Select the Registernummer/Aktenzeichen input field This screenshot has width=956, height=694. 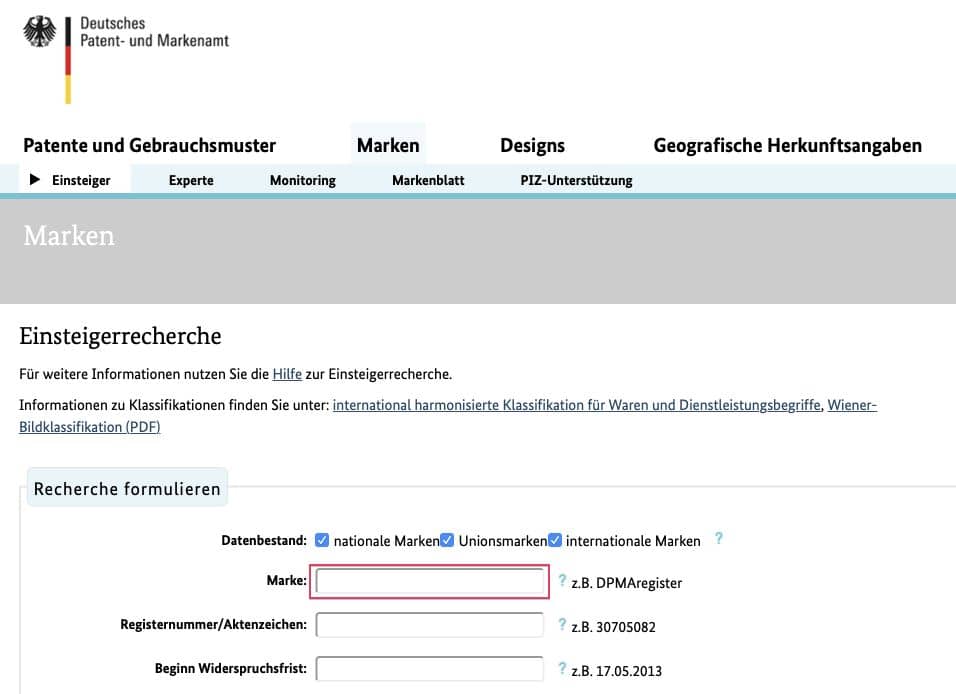[x=430, y=624]
